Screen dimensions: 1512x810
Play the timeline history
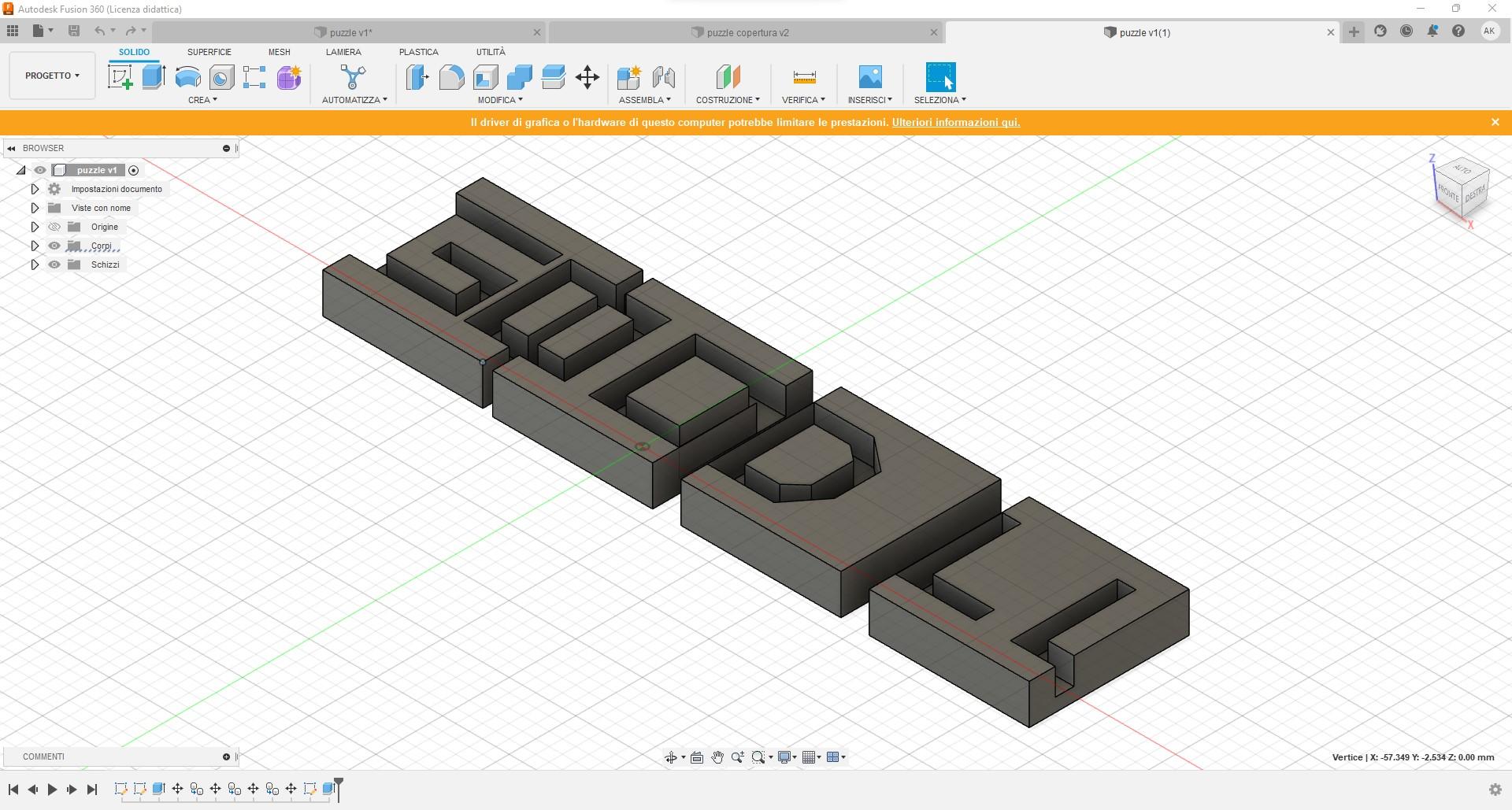[x=52, y=789]
